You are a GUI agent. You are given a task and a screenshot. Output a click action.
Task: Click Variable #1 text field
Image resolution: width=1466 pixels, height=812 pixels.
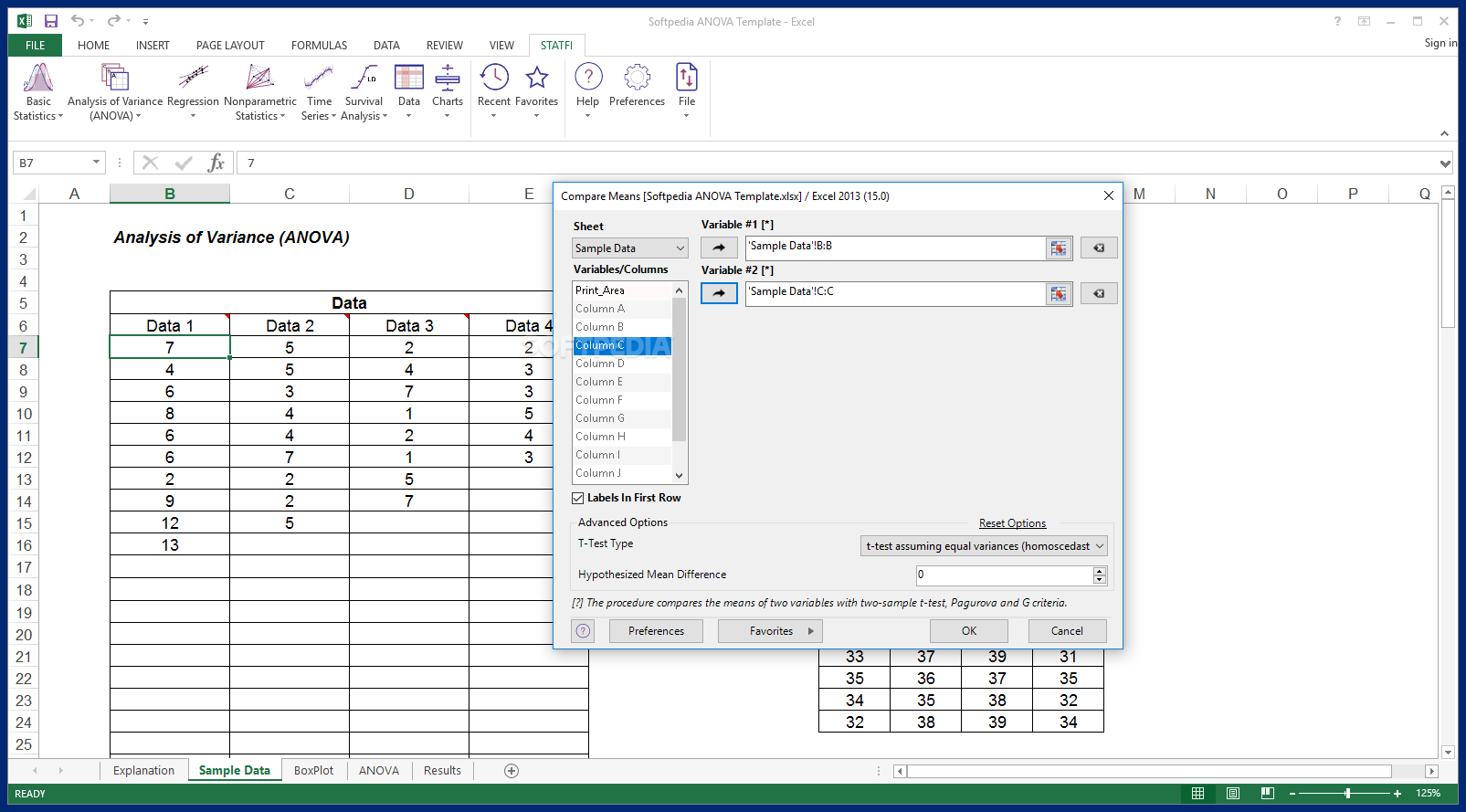(x=895, y=248)
